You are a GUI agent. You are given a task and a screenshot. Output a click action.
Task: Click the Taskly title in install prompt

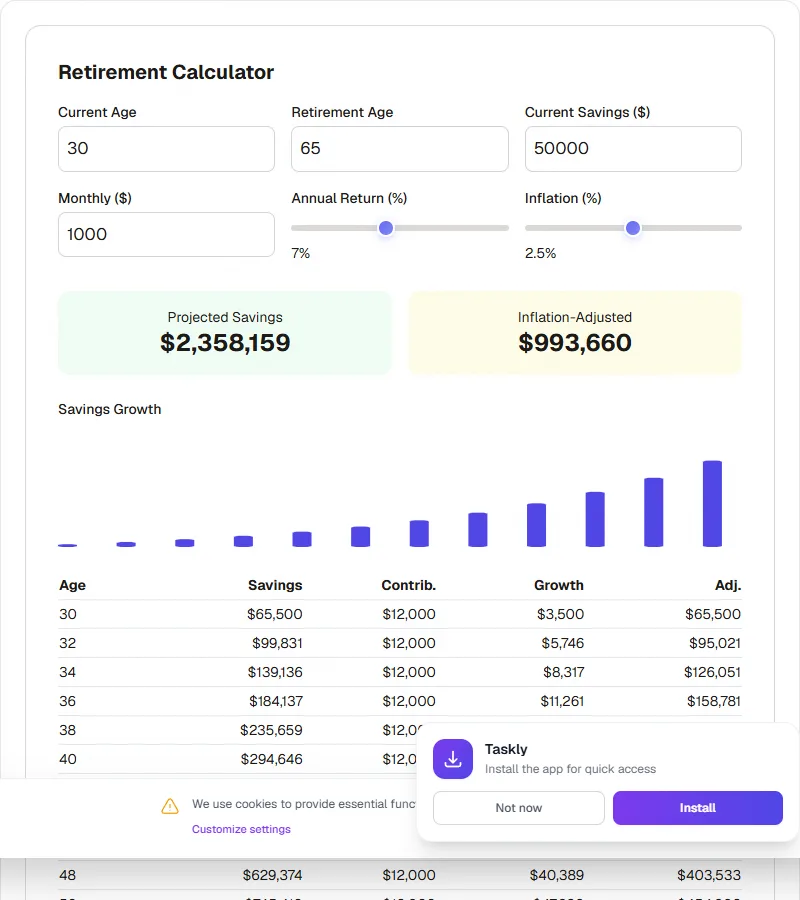pos(506,749)
